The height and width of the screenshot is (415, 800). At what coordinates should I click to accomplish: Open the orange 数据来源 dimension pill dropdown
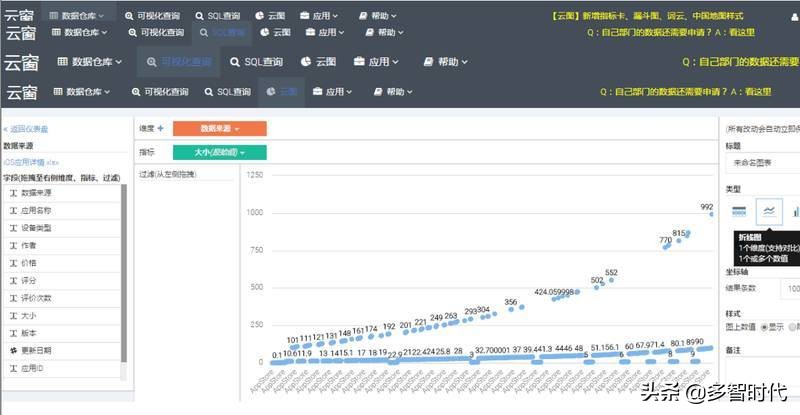[219, 129]
